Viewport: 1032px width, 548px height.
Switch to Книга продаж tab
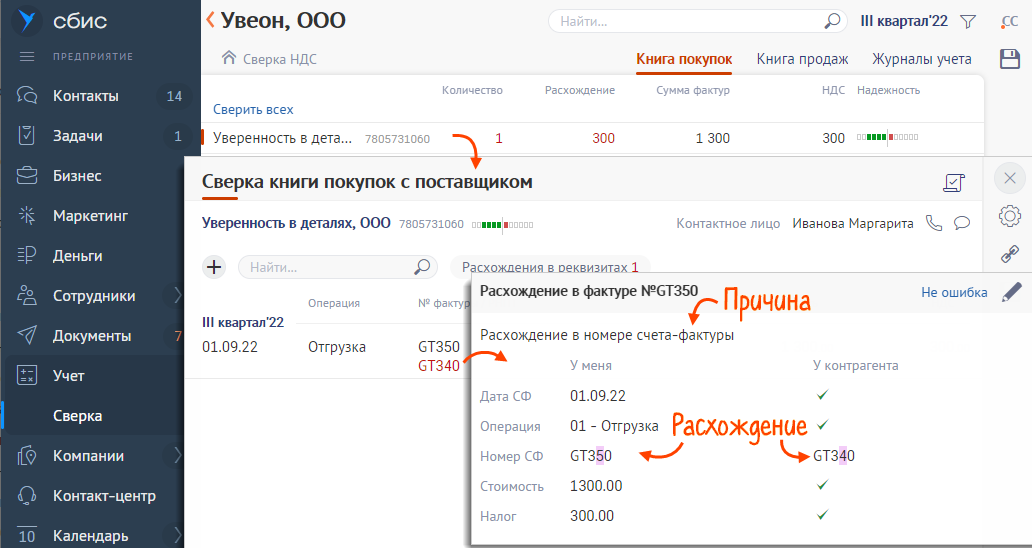pyautogui.click(x=802, y=59)
